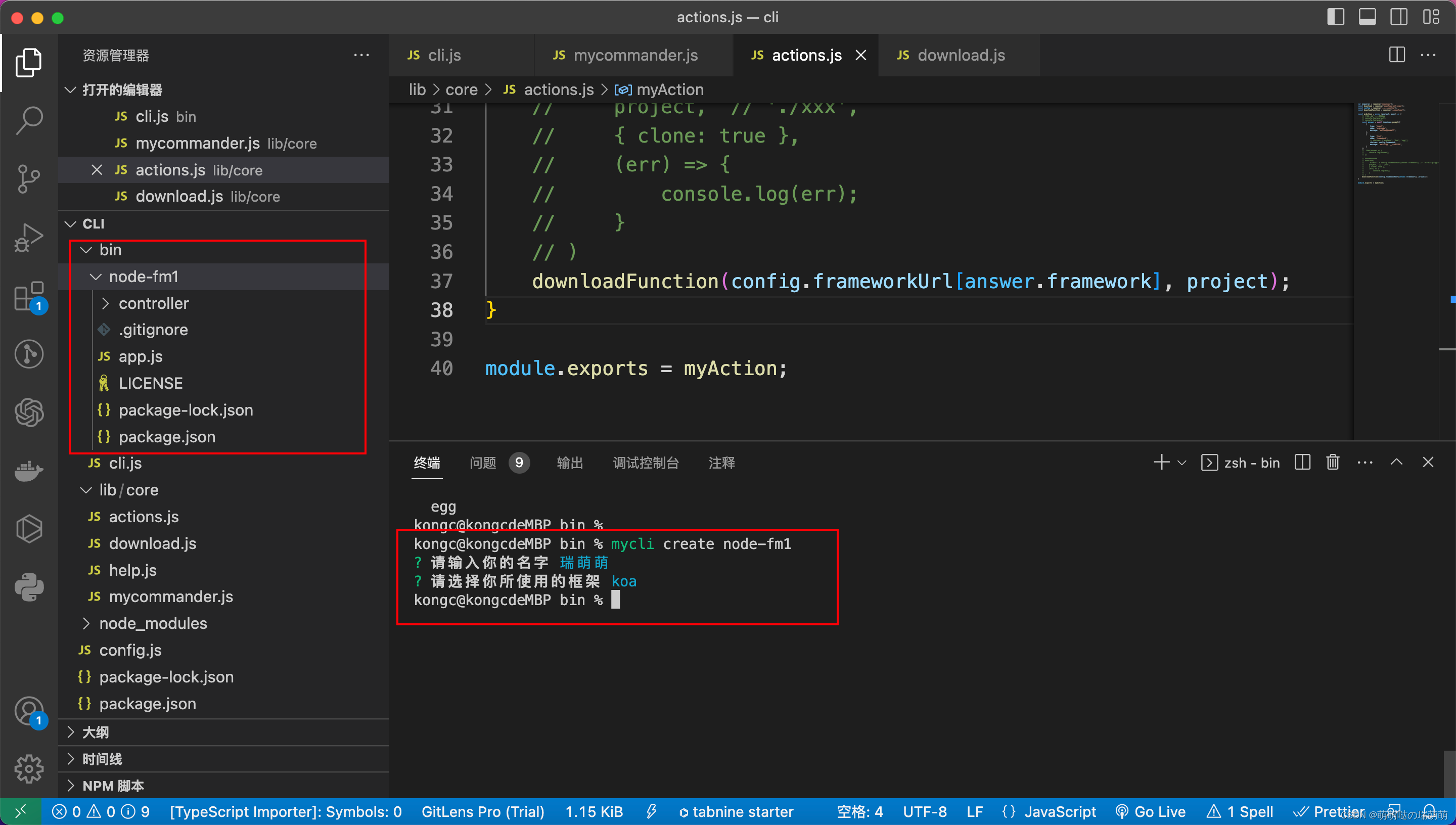Close actions.js in open editors list
Viewport: 1456px width, 825px height.
point(97,170)
